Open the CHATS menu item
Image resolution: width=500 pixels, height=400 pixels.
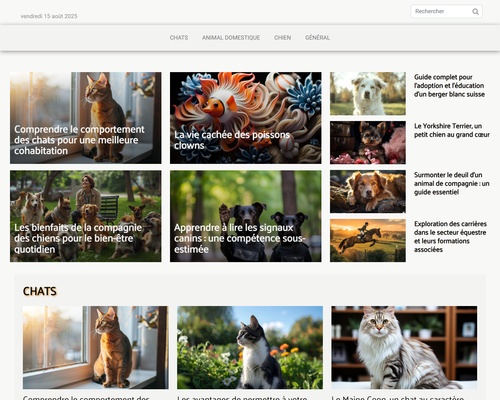(179, 38)
